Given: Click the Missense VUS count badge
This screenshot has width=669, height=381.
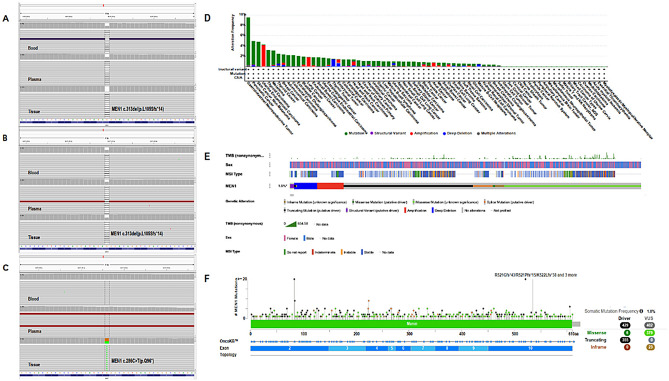Looking at the screenshot, I should (650, 333).
